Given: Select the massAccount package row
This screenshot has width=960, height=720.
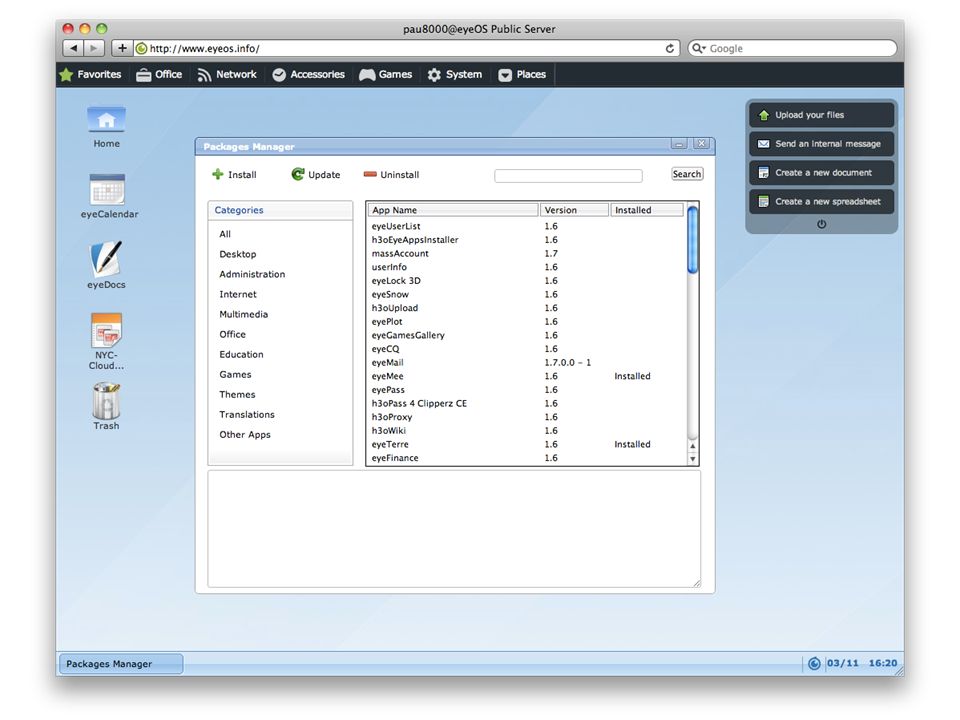Looking at the screenshot, I should click(x=527, y=253).
